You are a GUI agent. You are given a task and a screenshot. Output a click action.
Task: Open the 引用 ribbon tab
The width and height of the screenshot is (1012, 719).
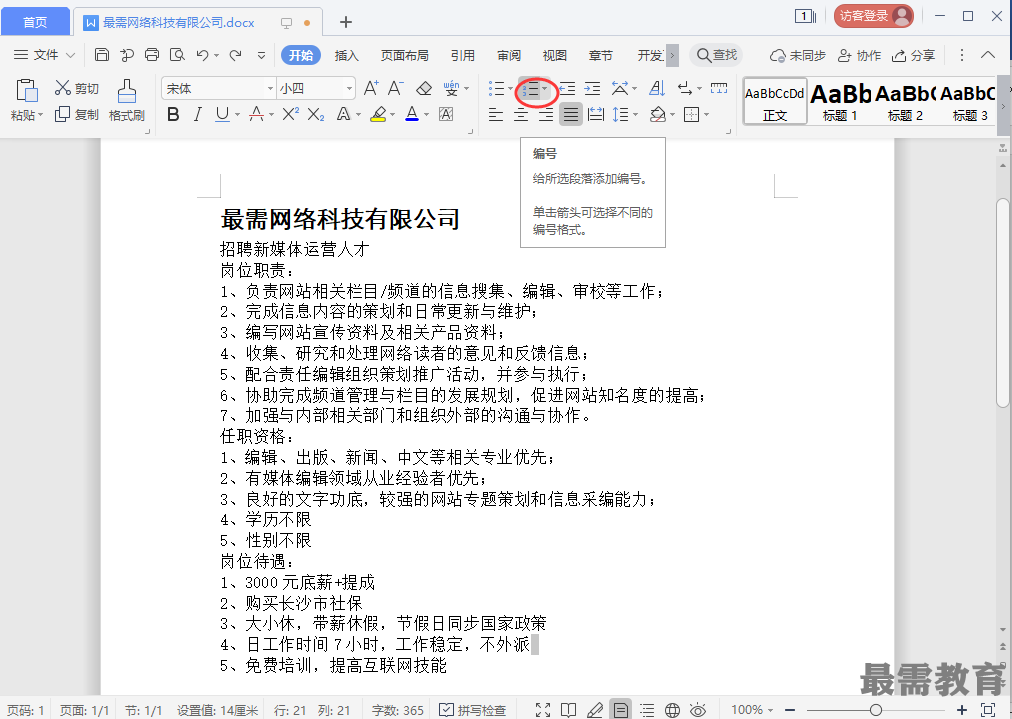(463, 56)
